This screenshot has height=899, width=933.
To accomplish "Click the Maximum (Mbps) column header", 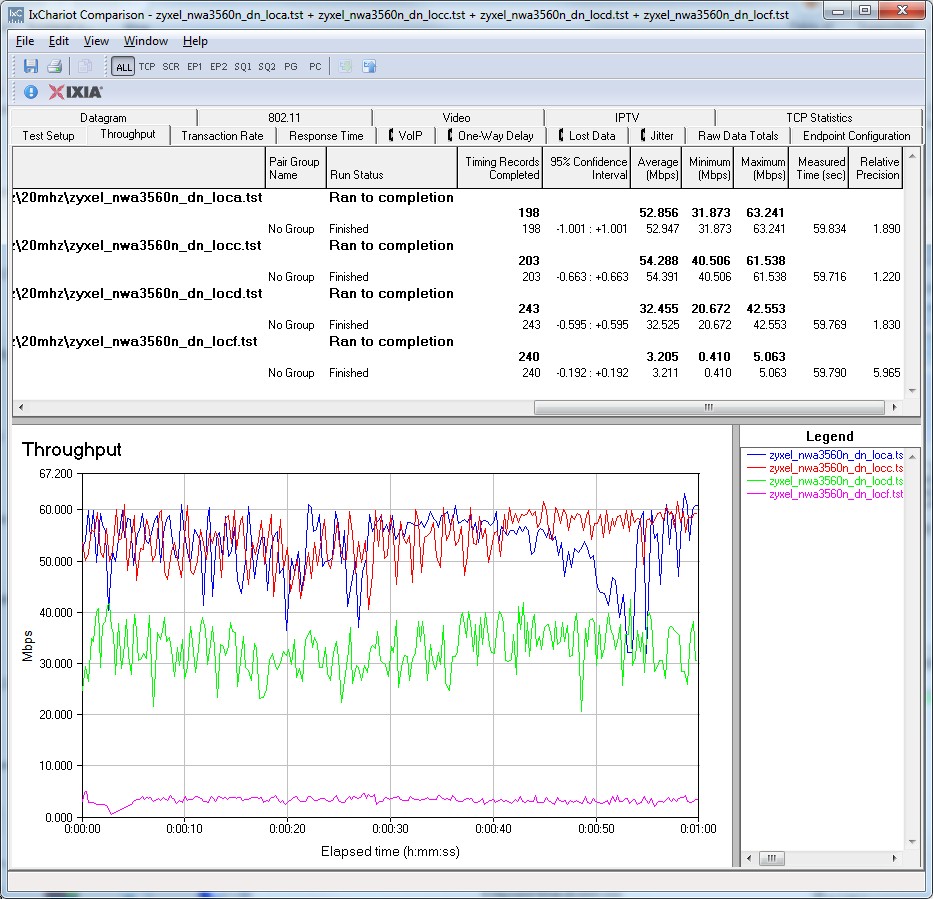I will (x=761, y=168).
